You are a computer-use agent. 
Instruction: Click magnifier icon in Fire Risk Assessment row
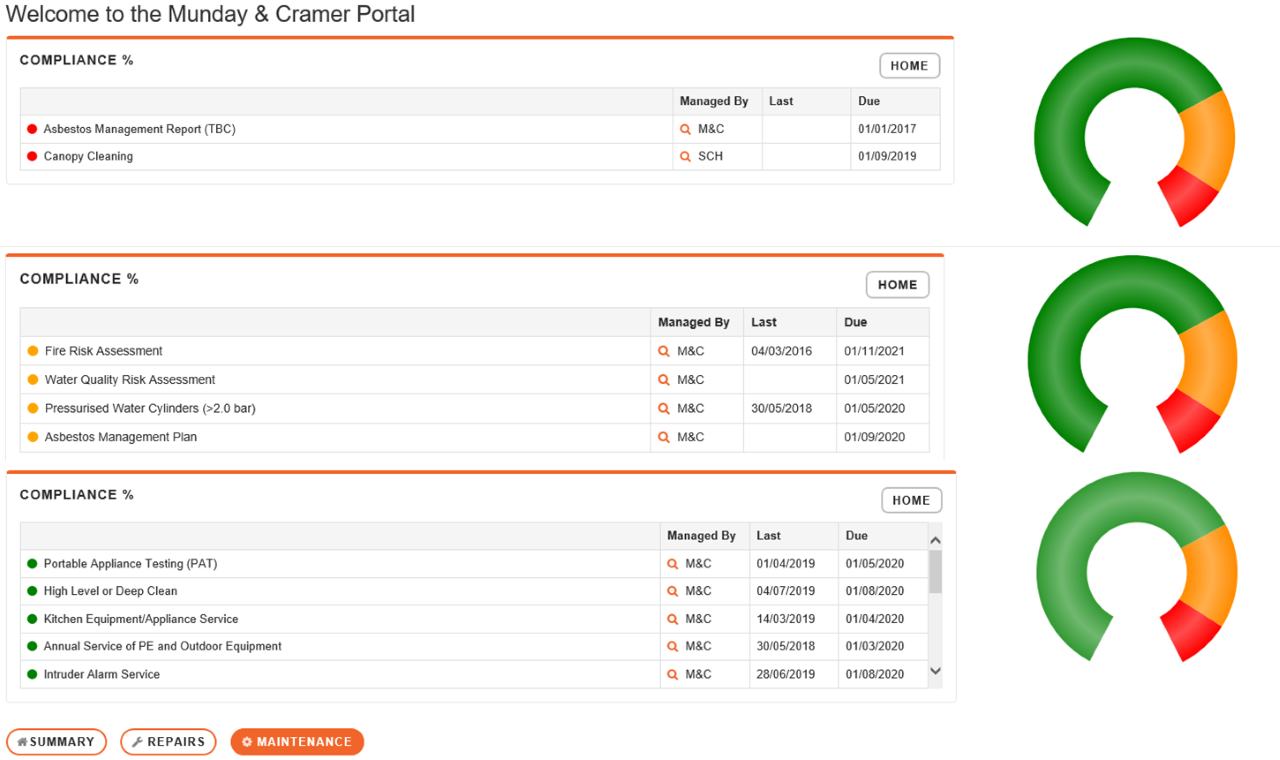click(x=664, y=352)
